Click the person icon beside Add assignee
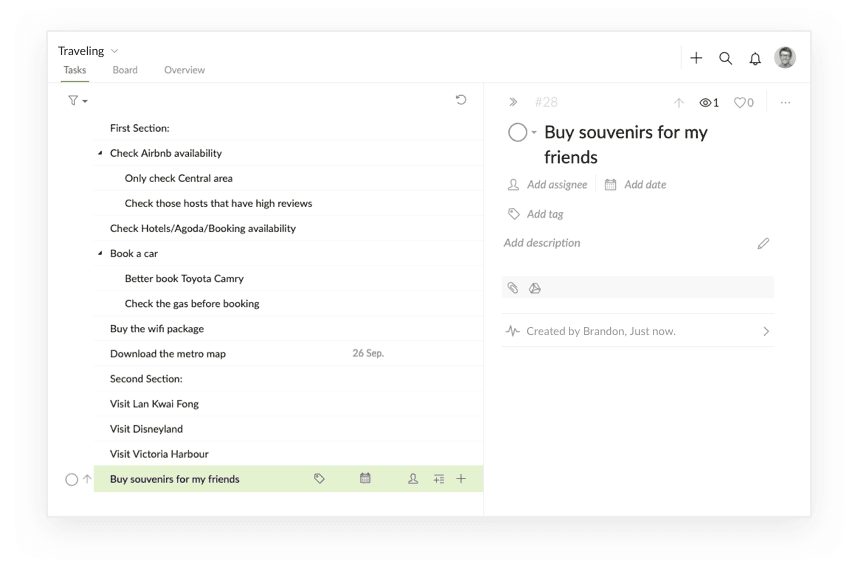Image resolution: width=858 pixels, height=571 pixels. coord(513,184)
